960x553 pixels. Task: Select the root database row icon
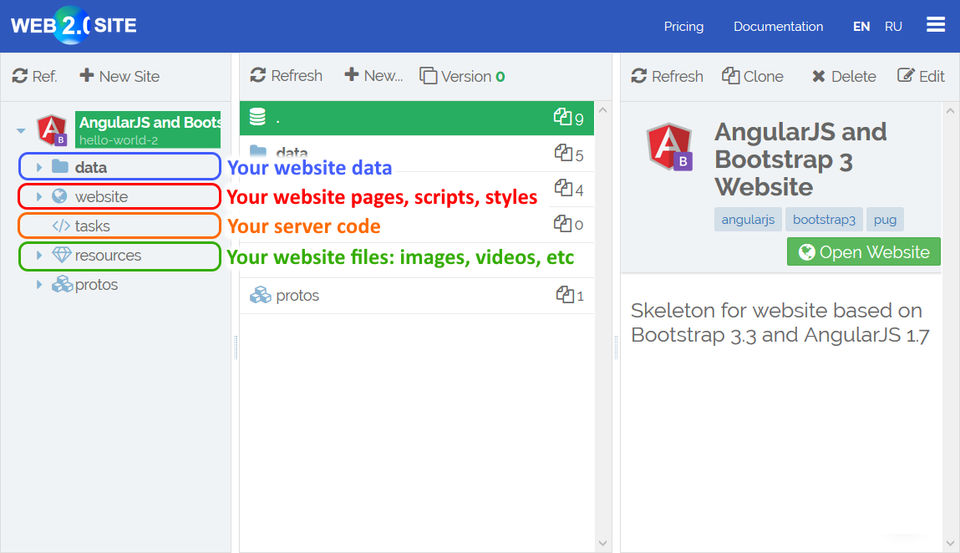[258, 116]
